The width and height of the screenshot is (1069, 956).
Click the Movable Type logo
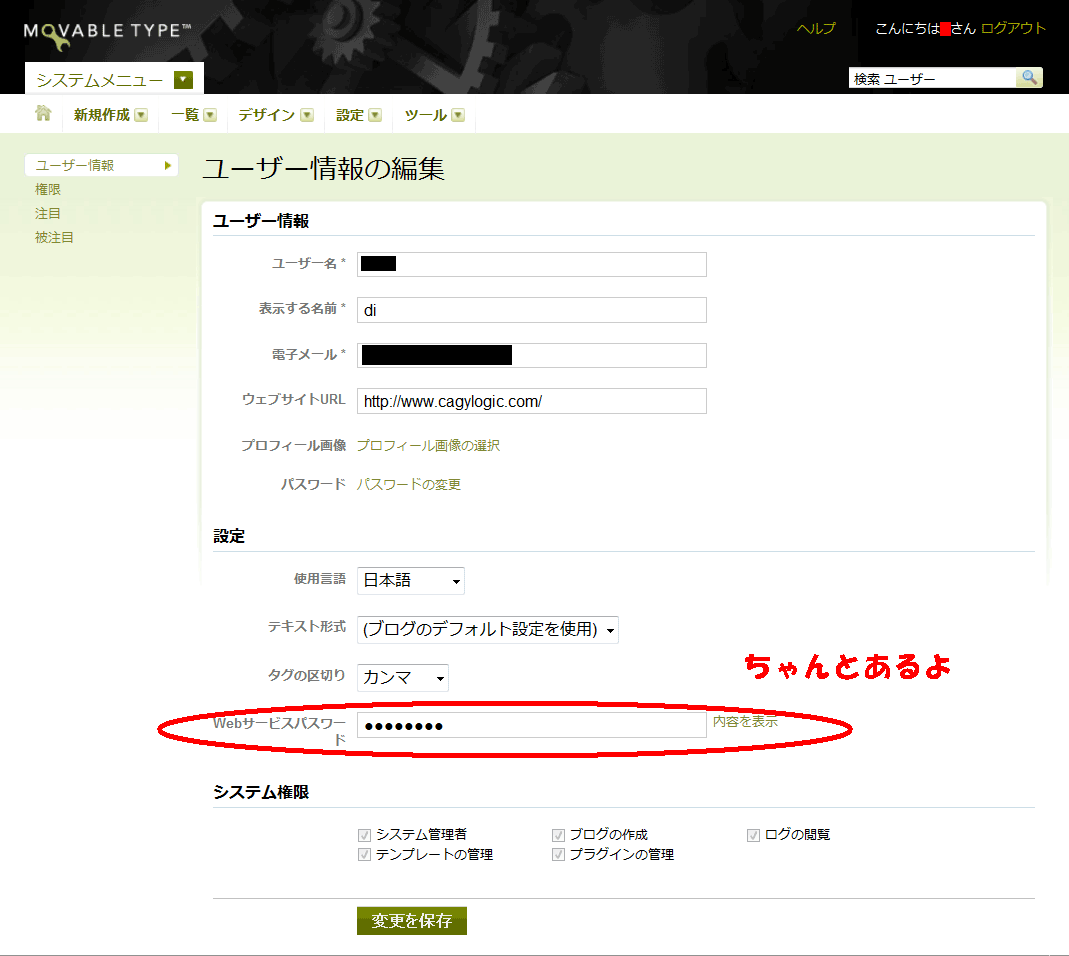point(107,31)
